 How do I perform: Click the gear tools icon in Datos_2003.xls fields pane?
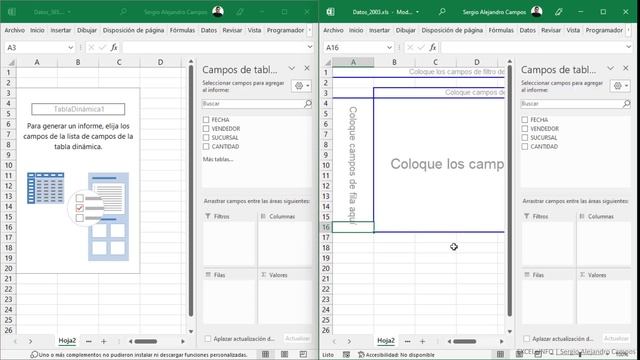[620, 86]
